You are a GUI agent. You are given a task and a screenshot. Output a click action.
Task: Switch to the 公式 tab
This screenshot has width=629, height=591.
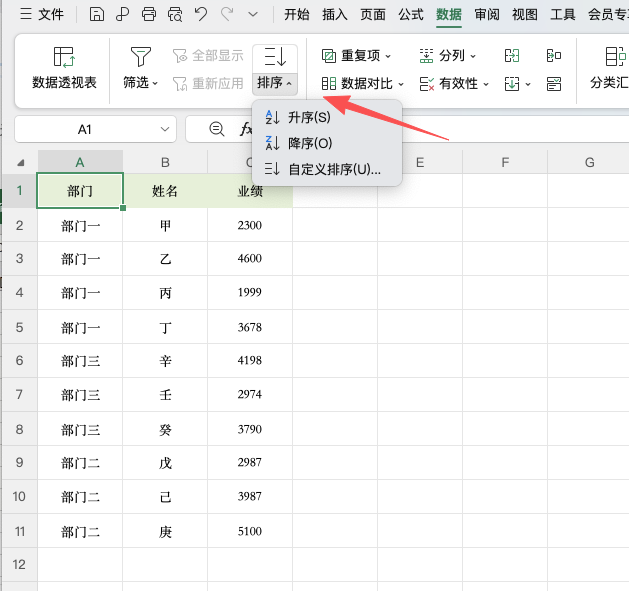point(411,14)
